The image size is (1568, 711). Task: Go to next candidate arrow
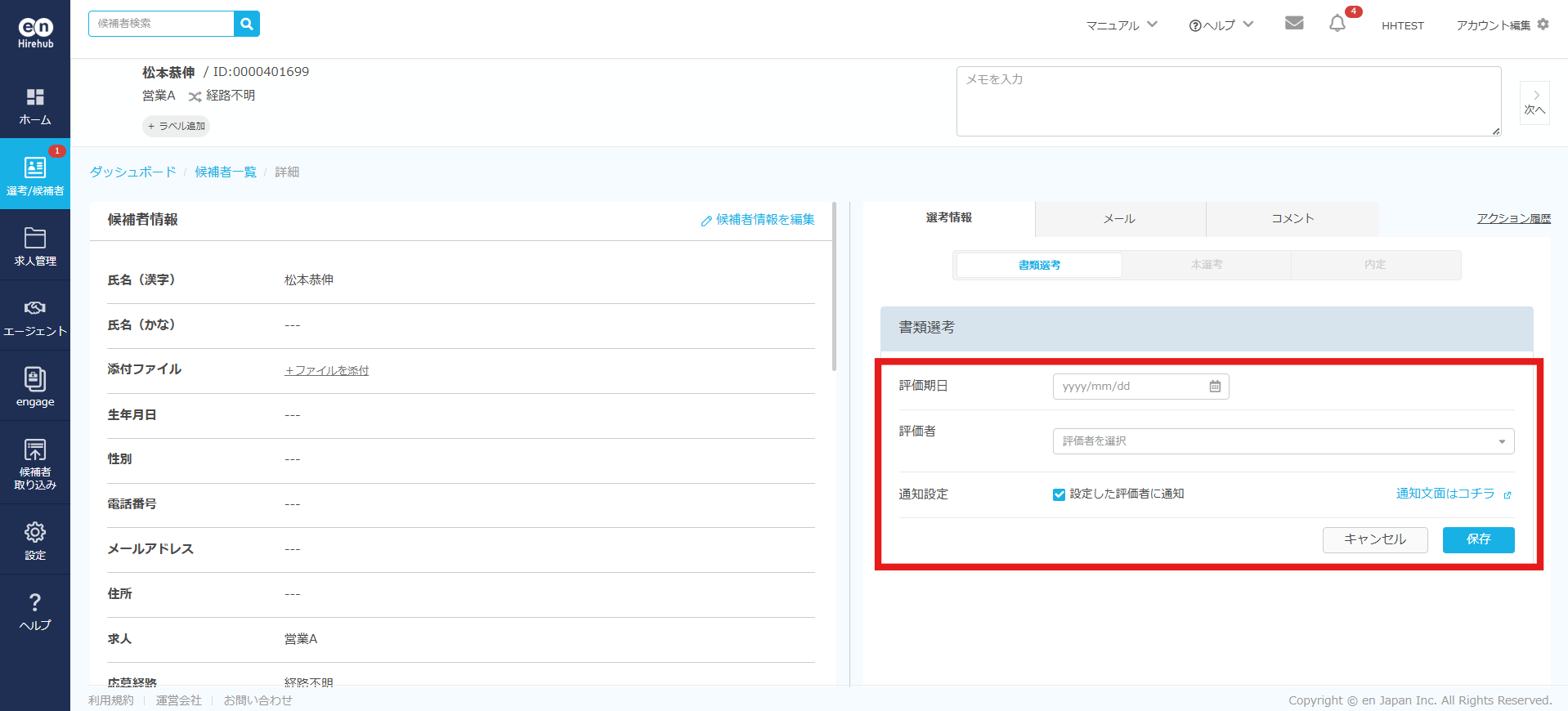[1534, 102]
